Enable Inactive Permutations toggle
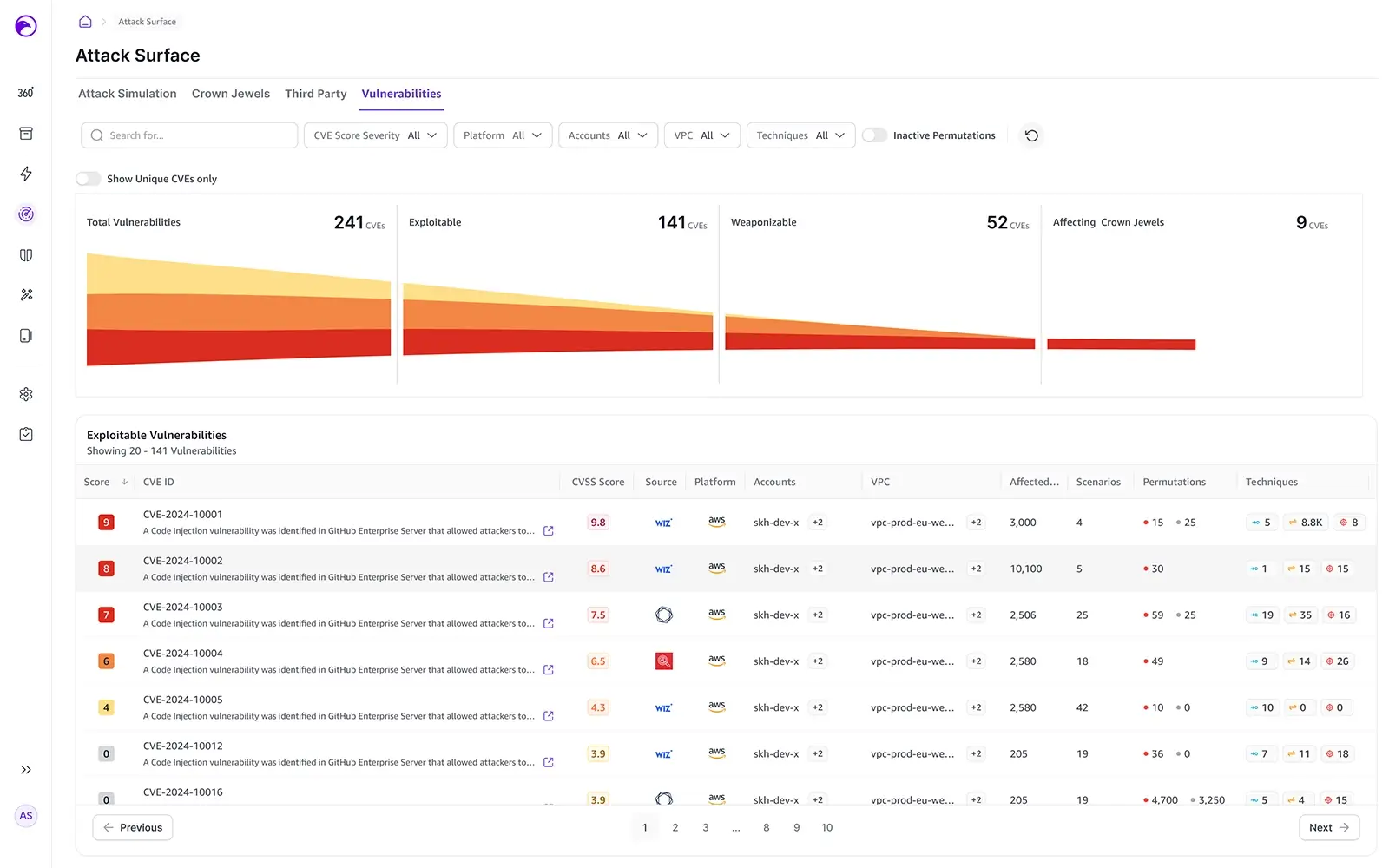 (874, 135)
